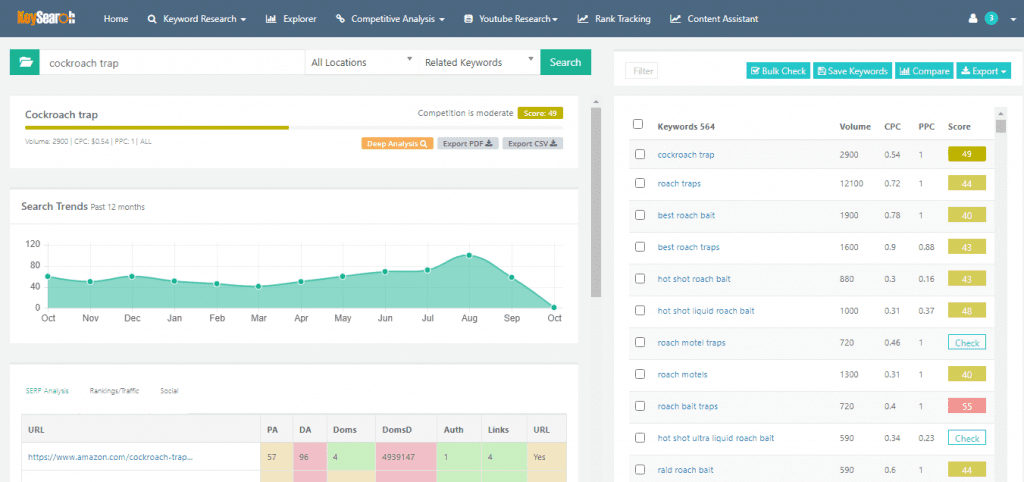Select all keywords with header checkbox
The width and height of the screenshot is (1024, 482).
click(639, 125)
